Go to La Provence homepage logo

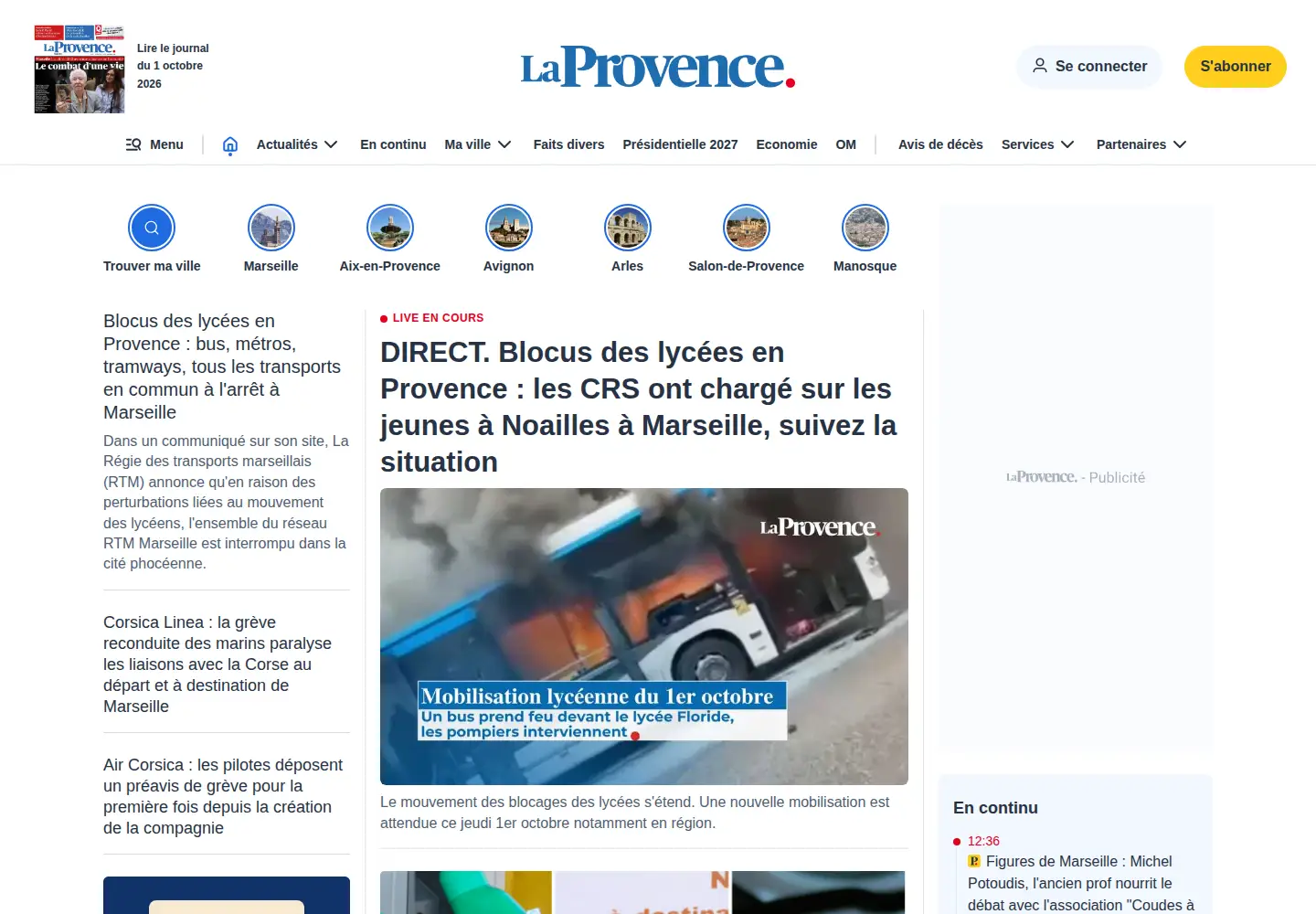pyautogui.click(x=658, y=67)
